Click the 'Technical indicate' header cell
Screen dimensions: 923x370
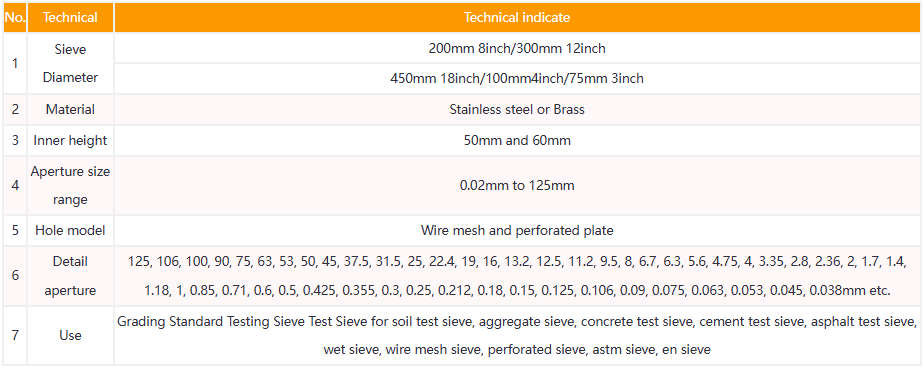click(x=517, y=18)
